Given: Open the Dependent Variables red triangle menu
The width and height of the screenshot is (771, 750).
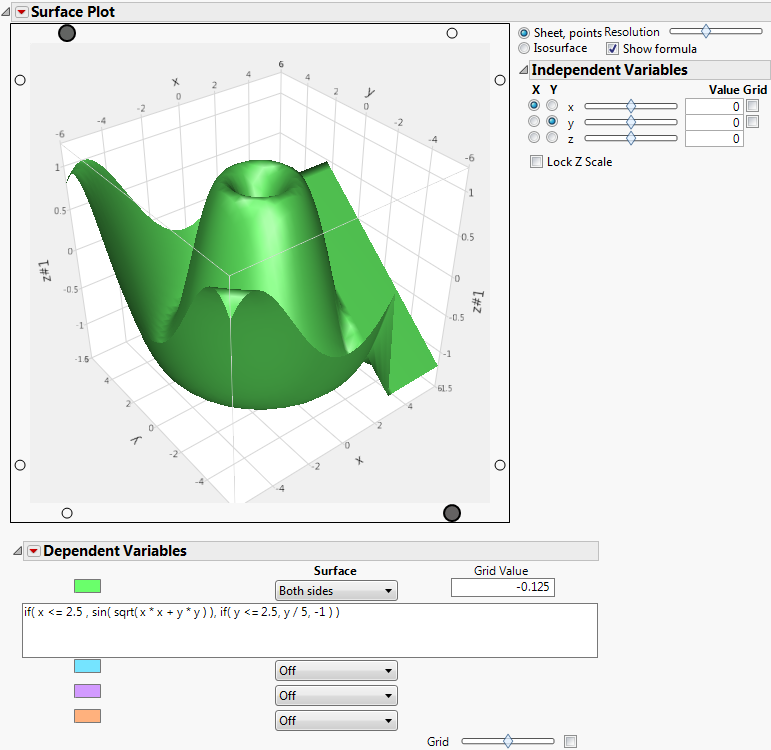Looking at the screenshot, I should point(33,551).
